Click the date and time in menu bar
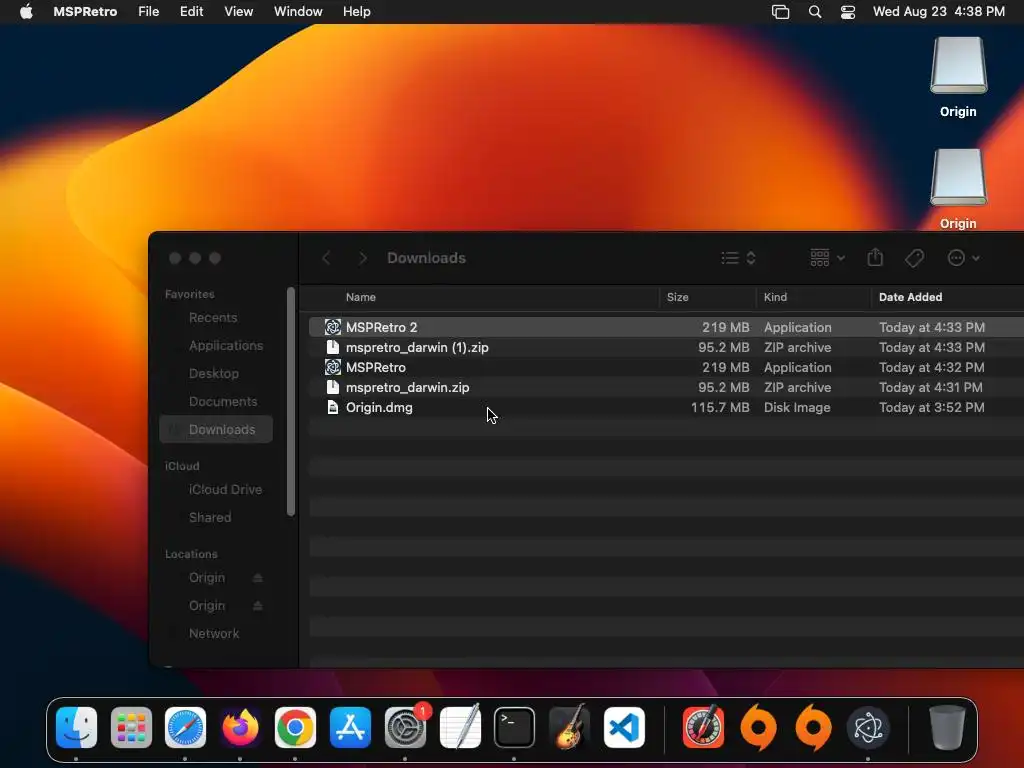1024x768 pixels. (938, 11)
